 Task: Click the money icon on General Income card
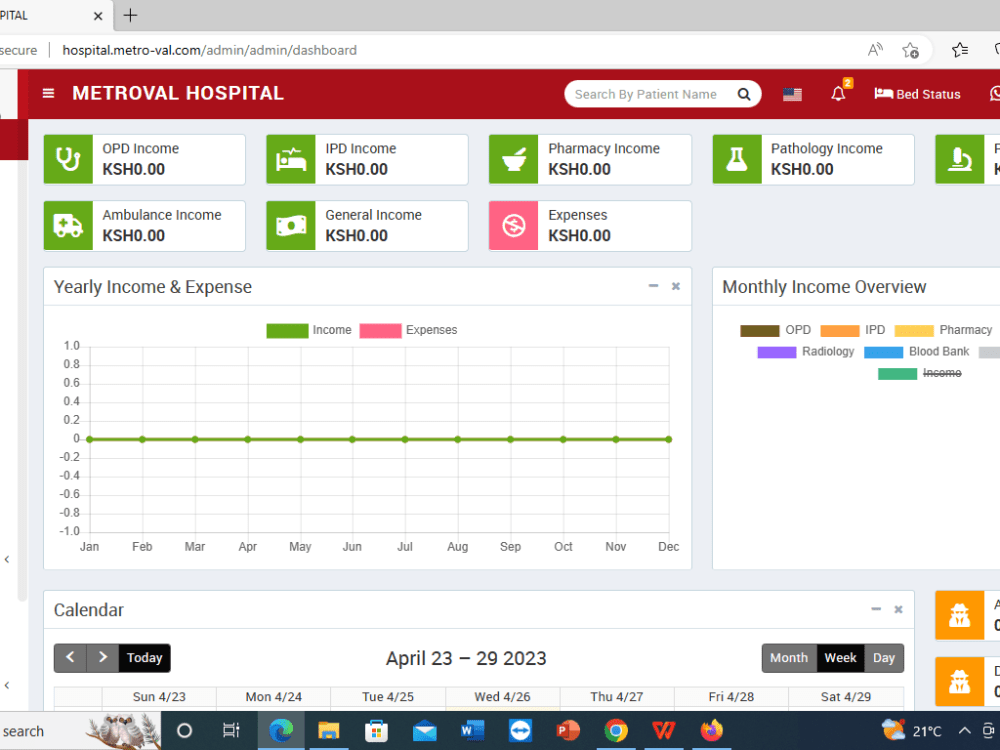click(290, 226)
